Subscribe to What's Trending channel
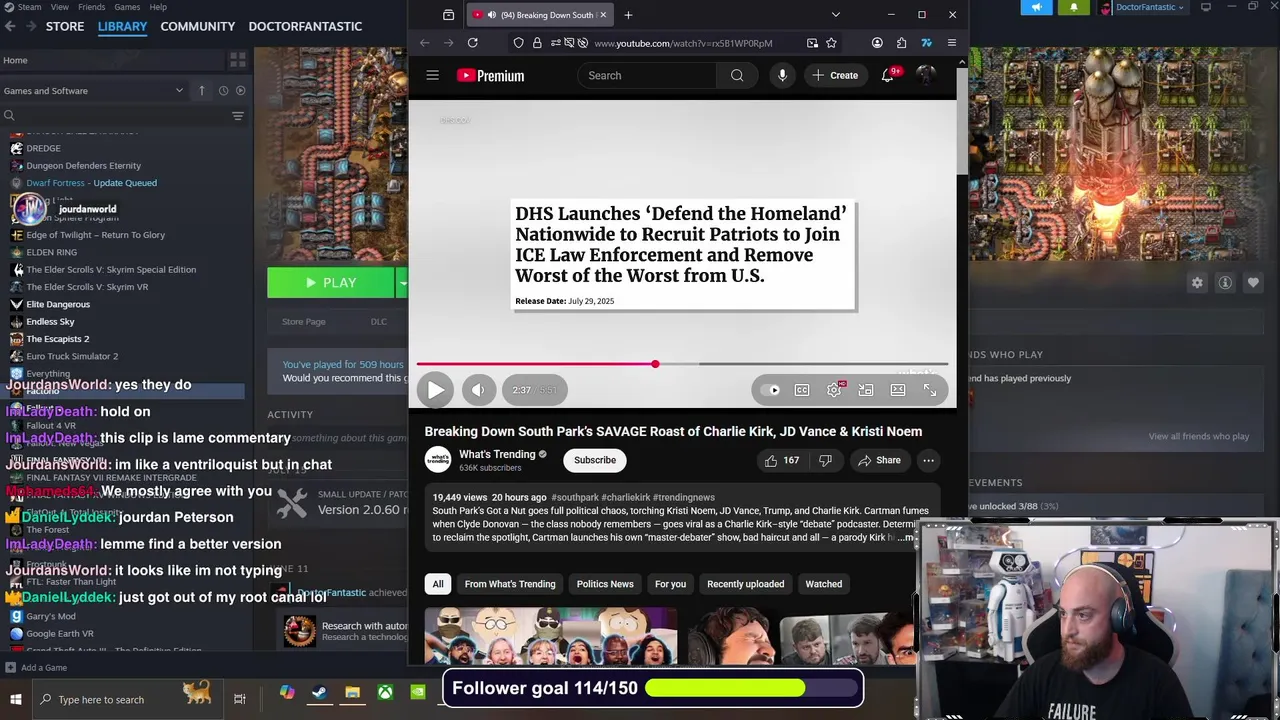 point(595,460)
